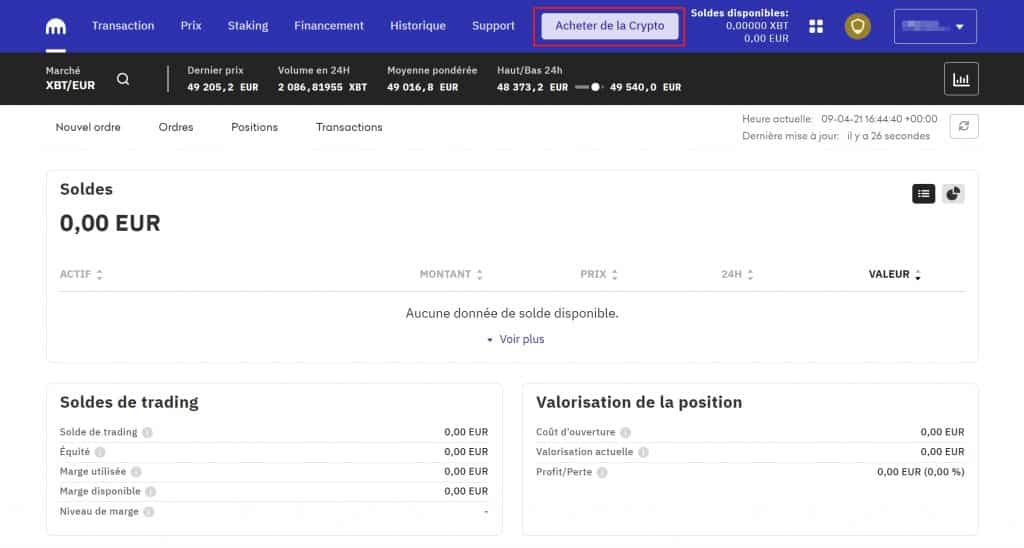The width and height of the screenshot is (1024, 548).
Task: Sort balances by PRIX column
Action: coord(599,274)
